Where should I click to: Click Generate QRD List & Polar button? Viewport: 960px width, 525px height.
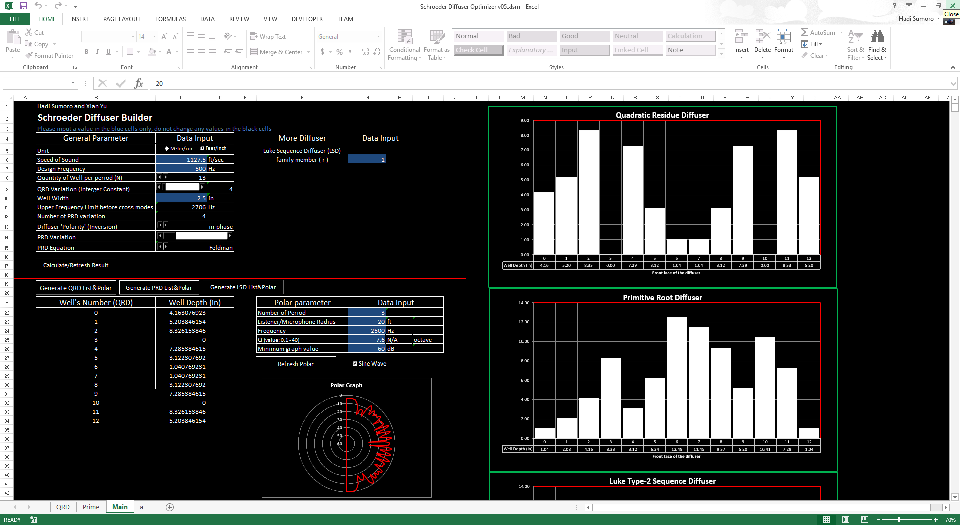[x=76, y=287]
